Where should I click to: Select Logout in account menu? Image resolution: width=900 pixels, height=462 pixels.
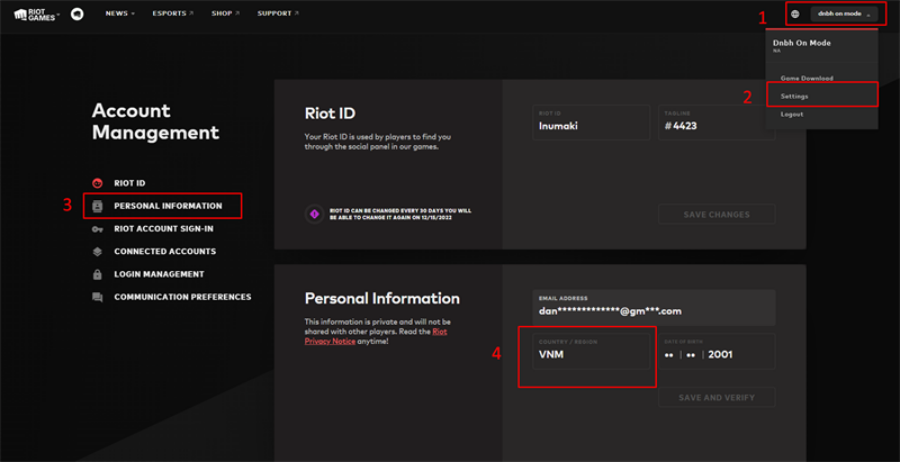click(x=792, y=114)
